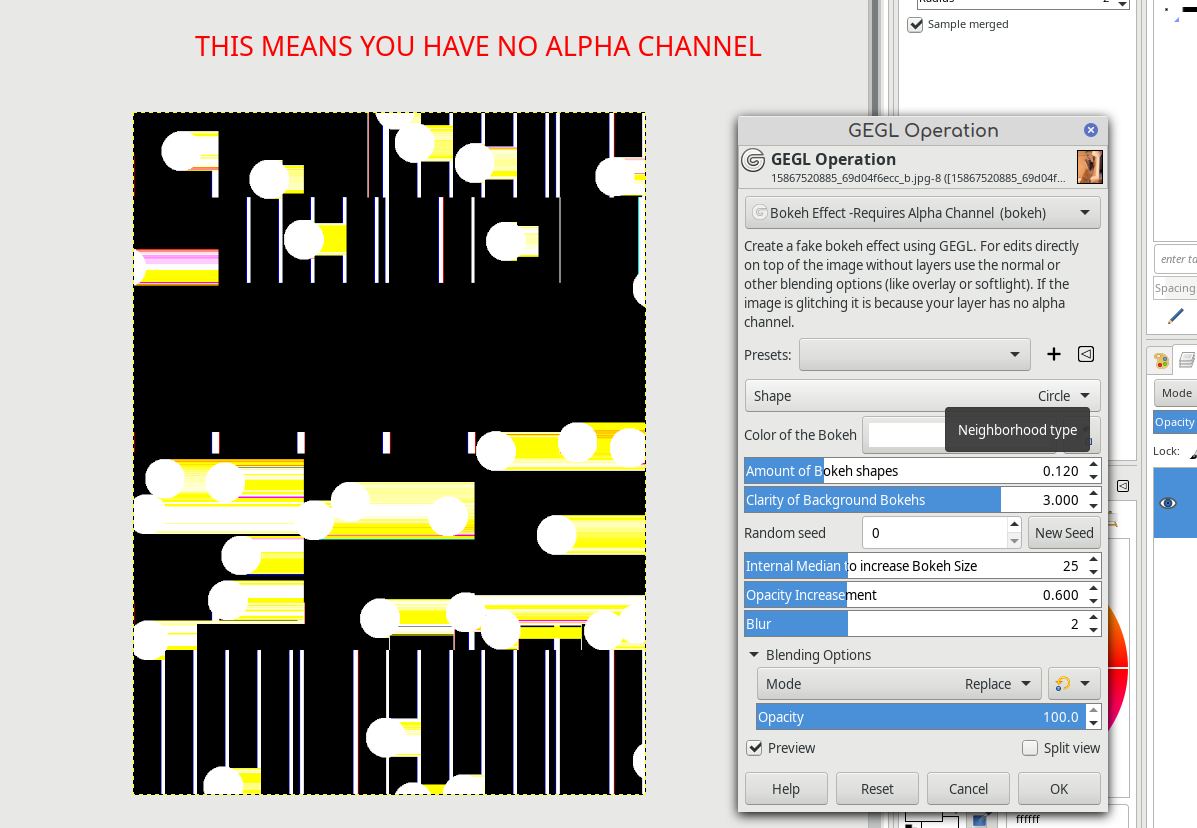Toggle the Preview checkbox

point(754,748)
